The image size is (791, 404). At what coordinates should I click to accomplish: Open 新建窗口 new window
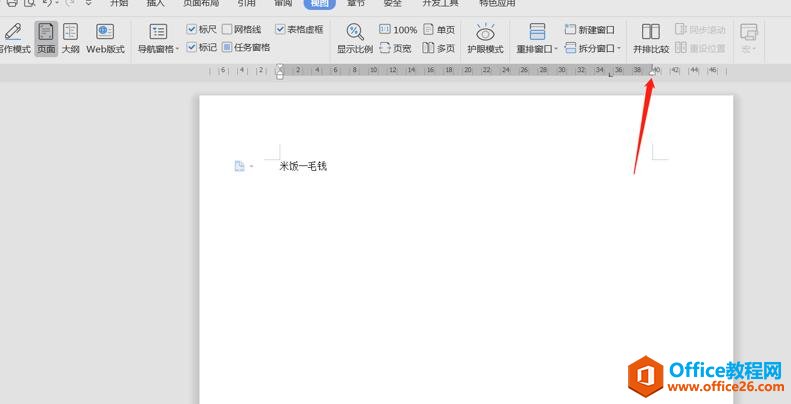[590, 30]
